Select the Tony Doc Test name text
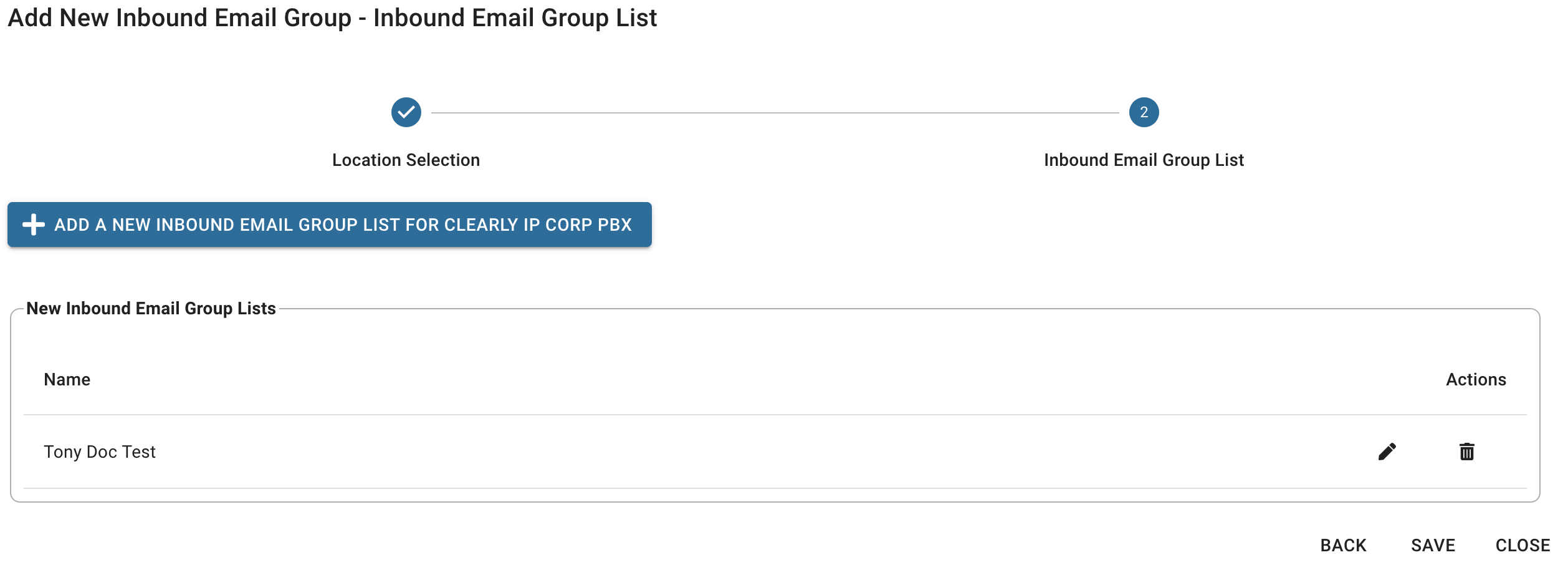 100,452
